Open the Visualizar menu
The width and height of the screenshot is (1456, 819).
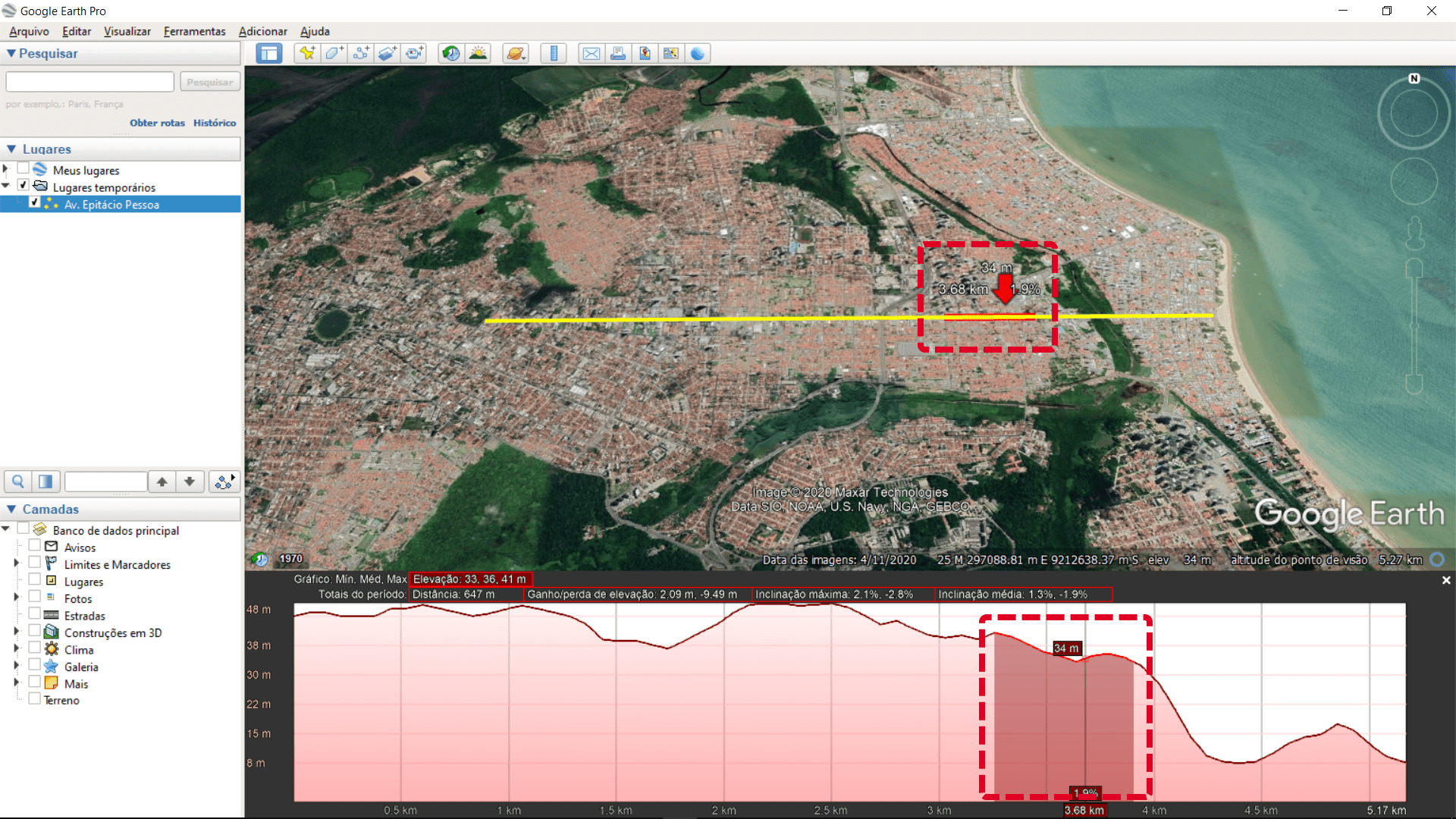point(127,31)
